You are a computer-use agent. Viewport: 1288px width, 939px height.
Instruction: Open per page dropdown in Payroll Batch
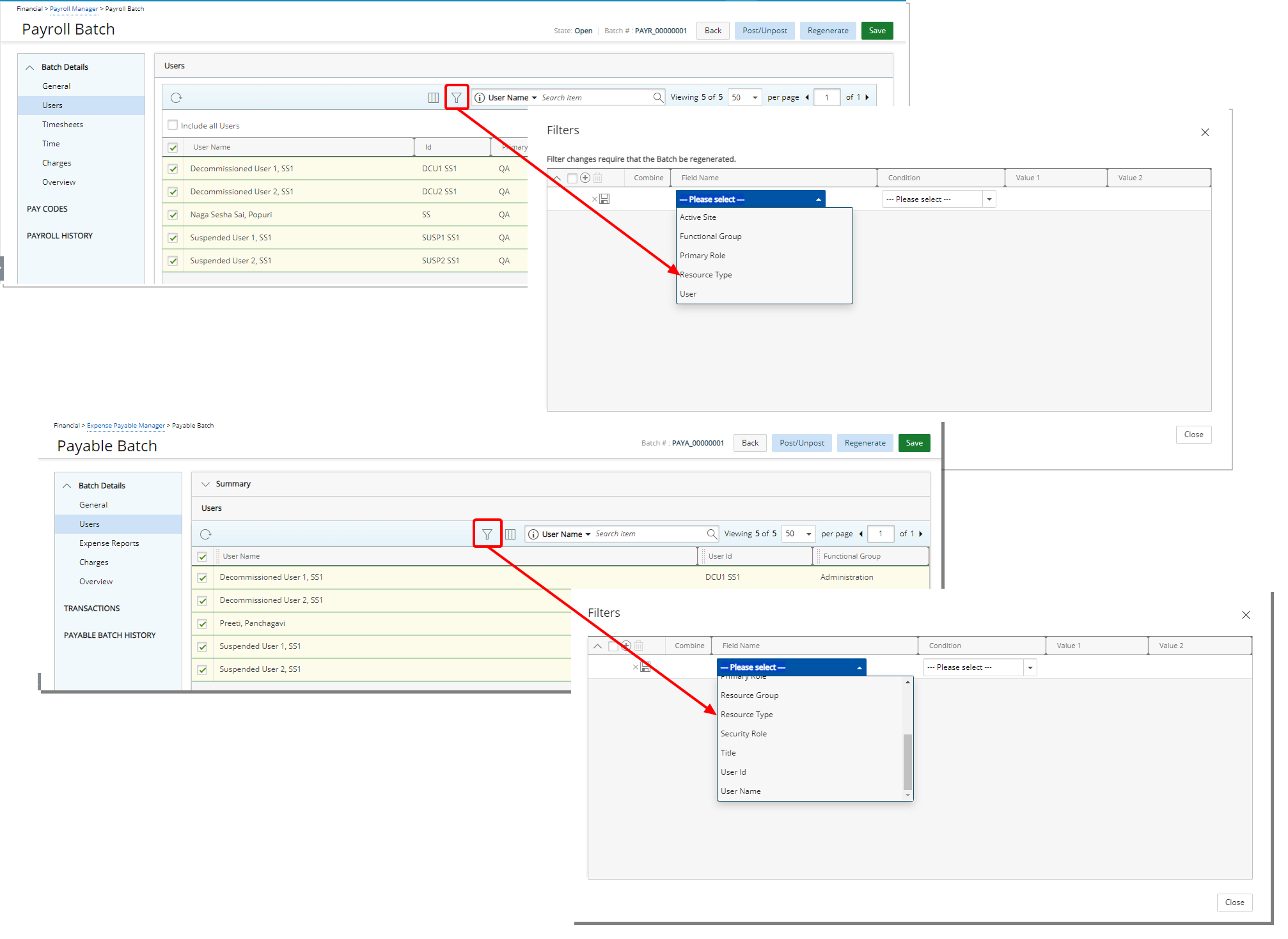(745, 98)
